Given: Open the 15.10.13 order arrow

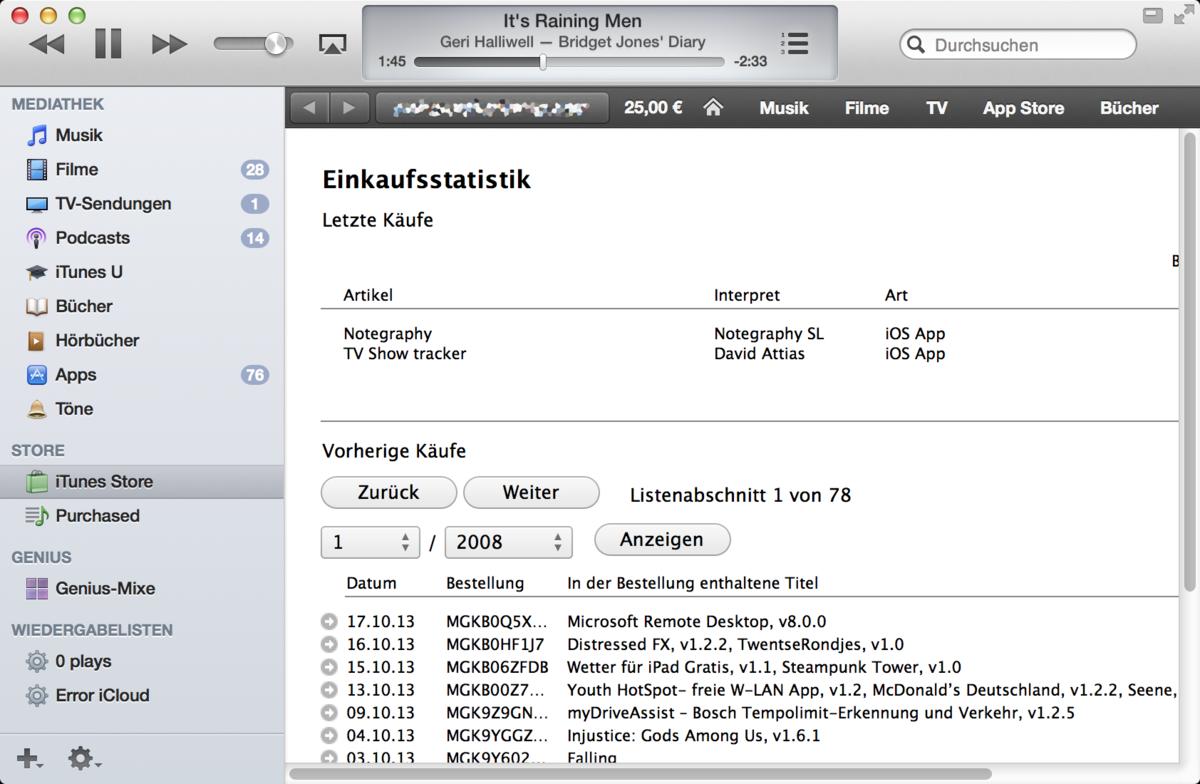Looking at the screenshot, I should (329, 667).
